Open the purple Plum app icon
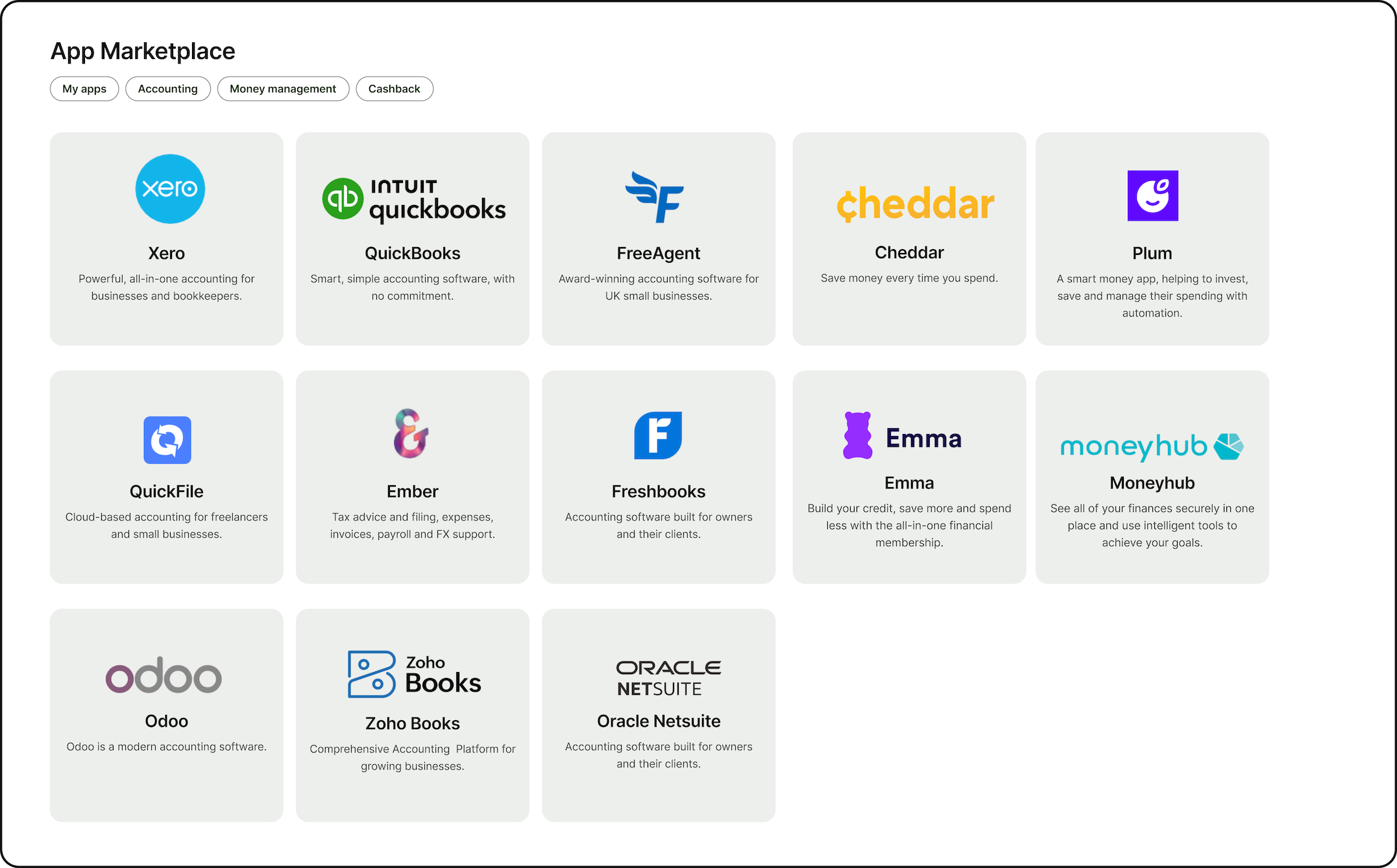Viewport: 1397px width, 868px height. pyautogui.click(x=1152, y=196)
